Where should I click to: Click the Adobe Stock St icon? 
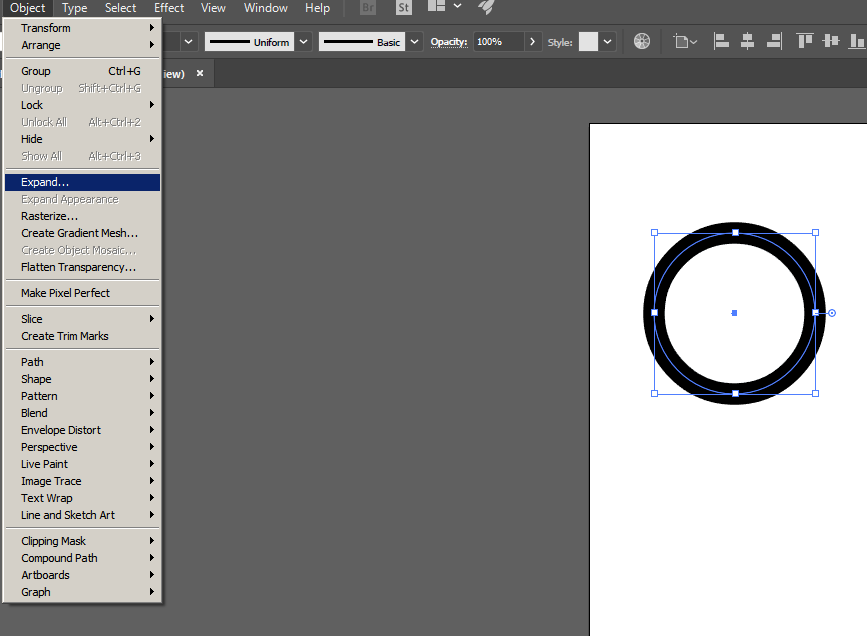403,8
